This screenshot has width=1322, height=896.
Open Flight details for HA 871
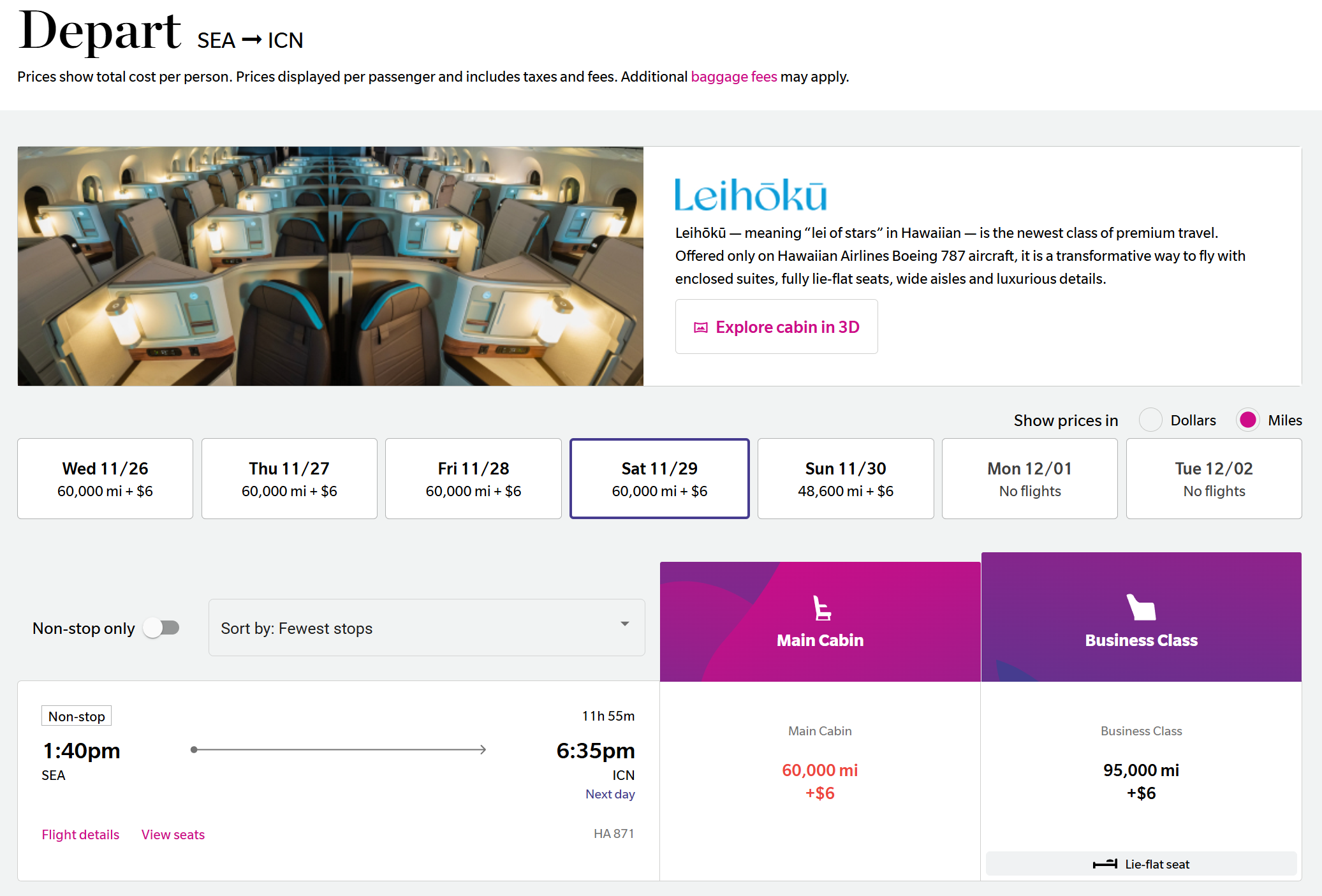80,834
